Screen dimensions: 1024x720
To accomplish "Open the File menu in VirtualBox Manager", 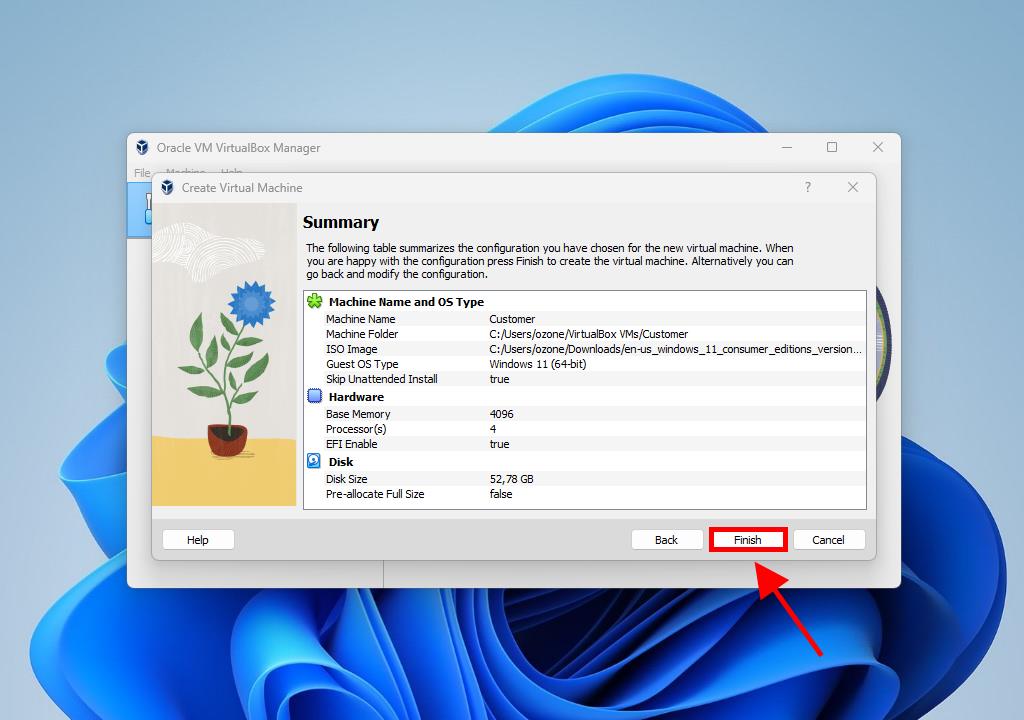I will click(142, 173).
